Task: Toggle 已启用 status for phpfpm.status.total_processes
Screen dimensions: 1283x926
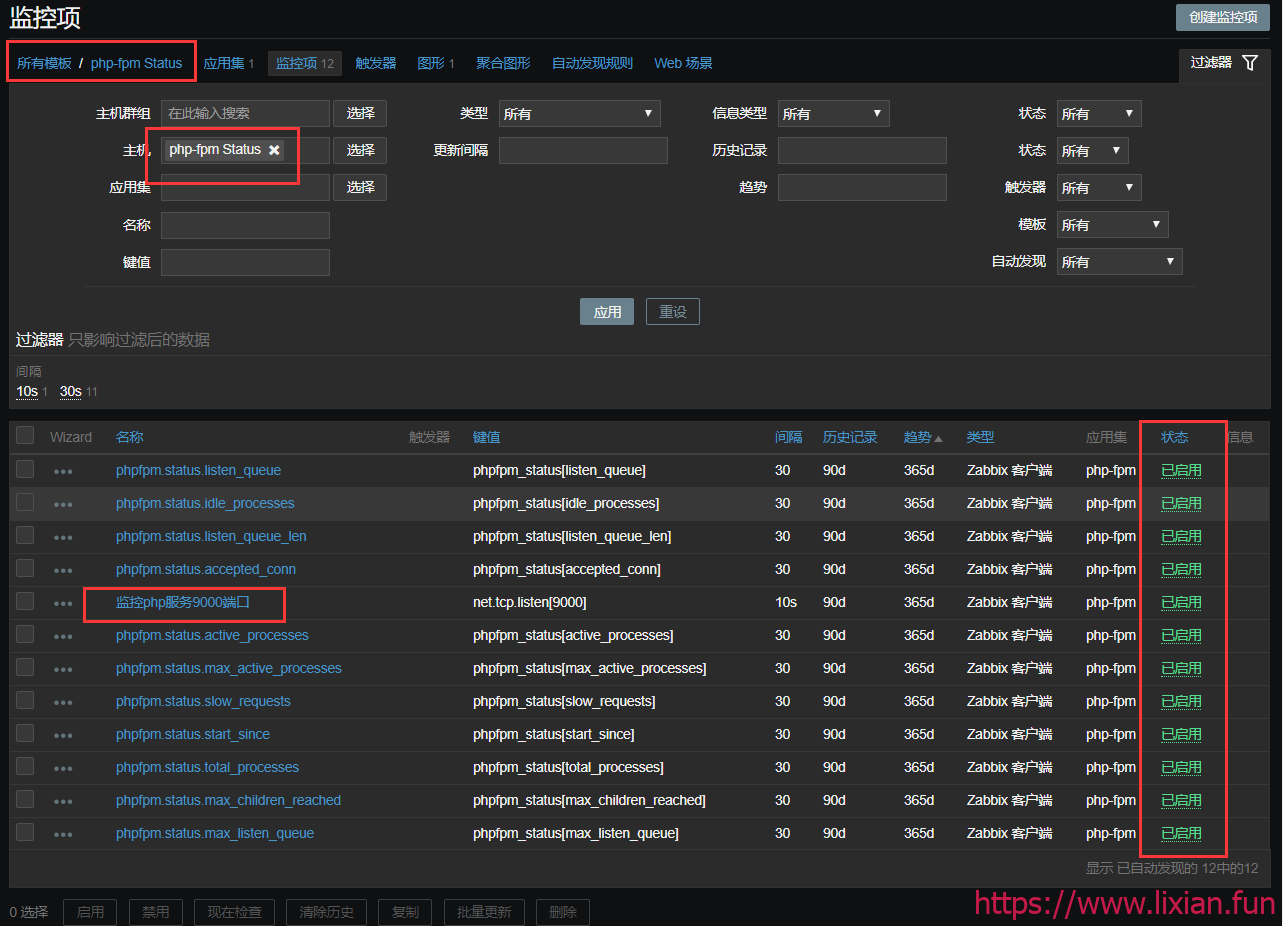Action: pyautogui.click(x=1181, y=768)
